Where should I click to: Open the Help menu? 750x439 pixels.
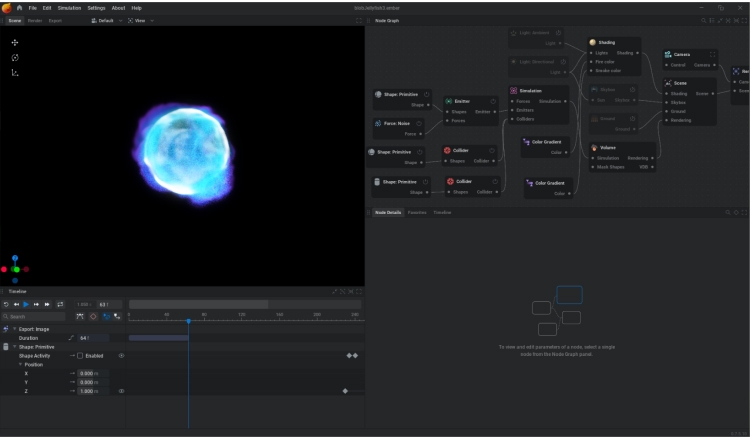[136, 8]
